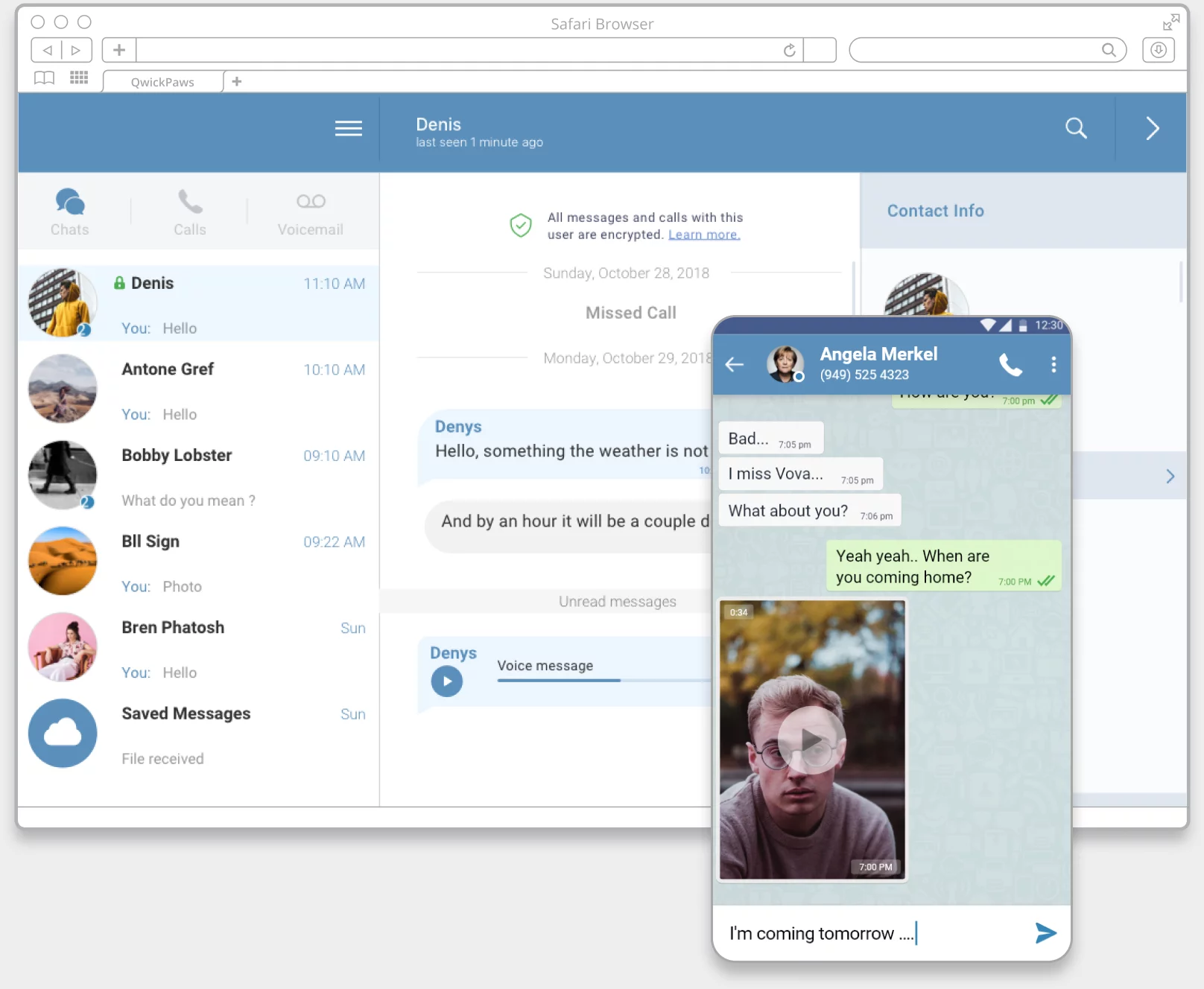Open a new browser tab with plus
The image size is (1204, 989).
tap(237, 81)
